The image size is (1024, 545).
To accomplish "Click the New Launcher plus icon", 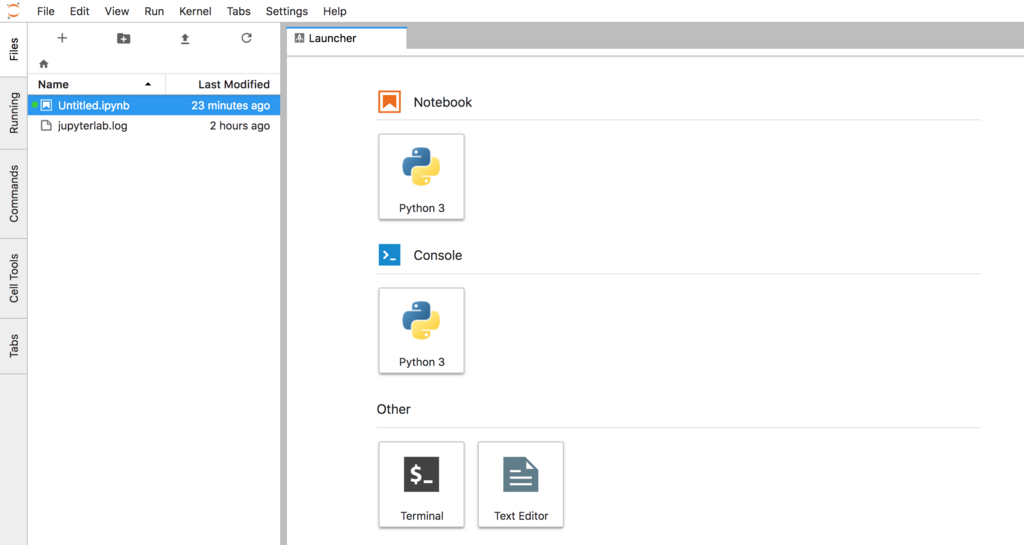I will 62,38.
